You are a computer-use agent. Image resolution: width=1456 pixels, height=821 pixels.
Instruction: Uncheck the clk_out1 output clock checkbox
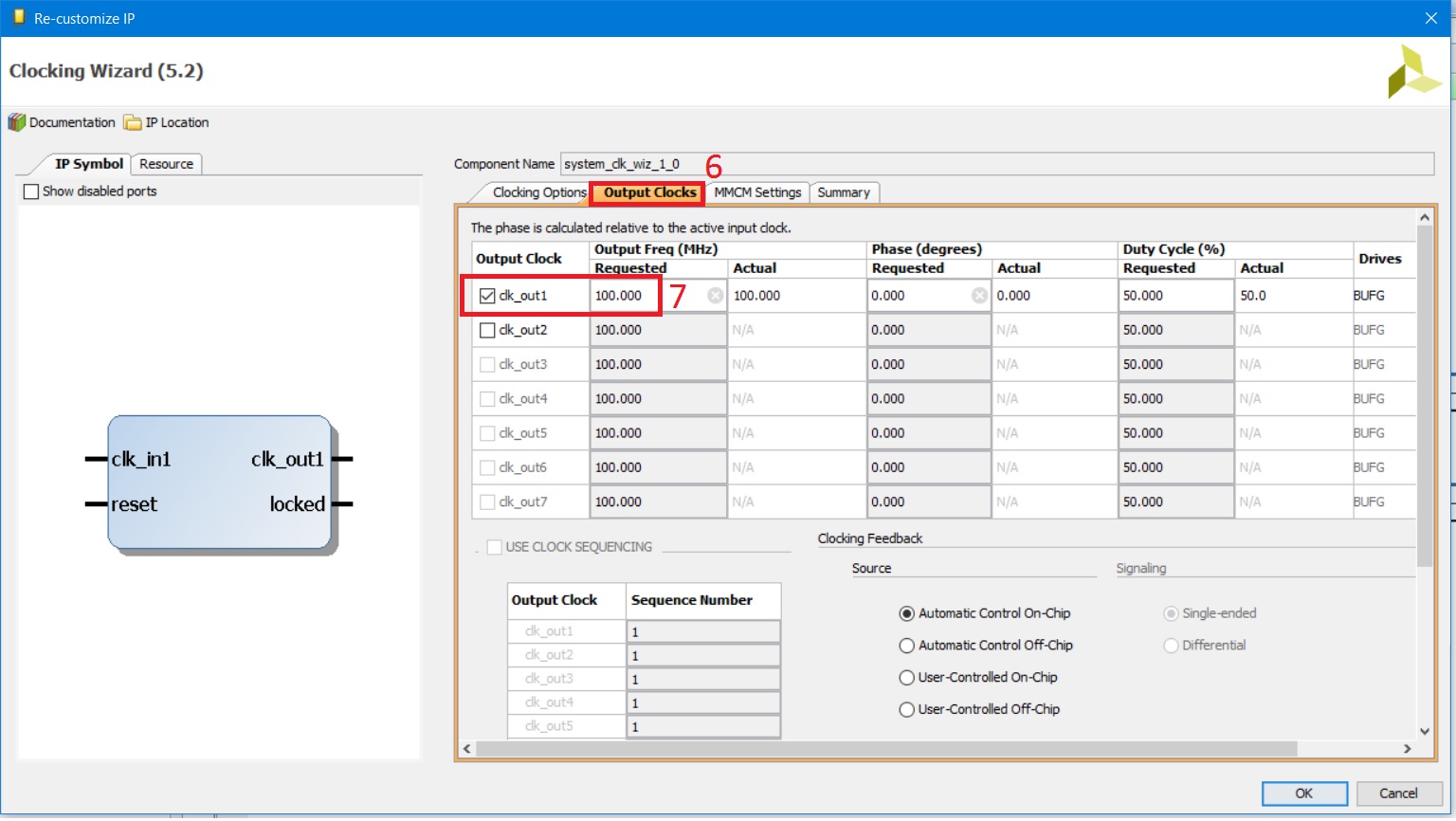pos(487,296)
